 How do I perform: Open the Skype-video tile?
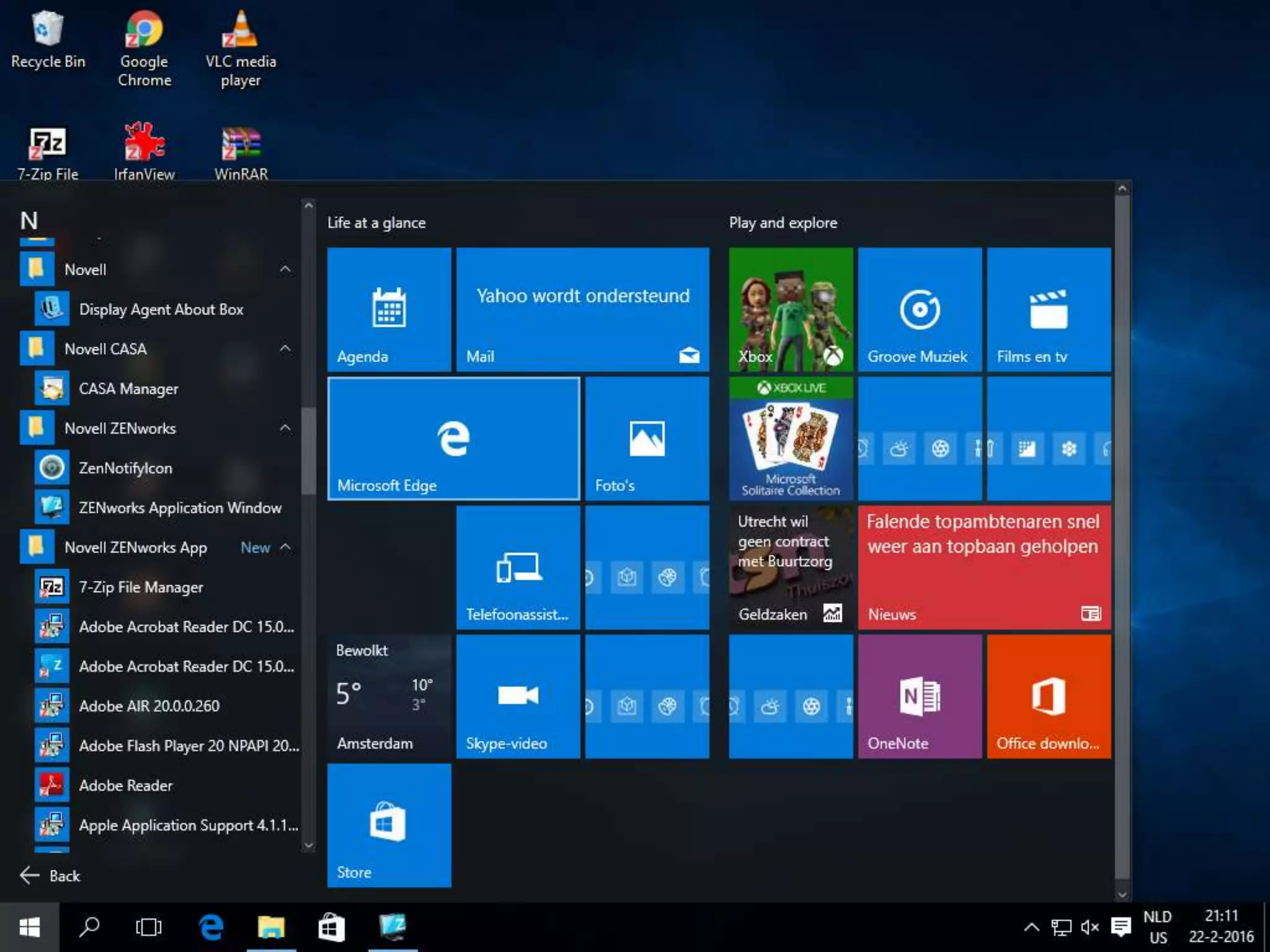point(518,696)
